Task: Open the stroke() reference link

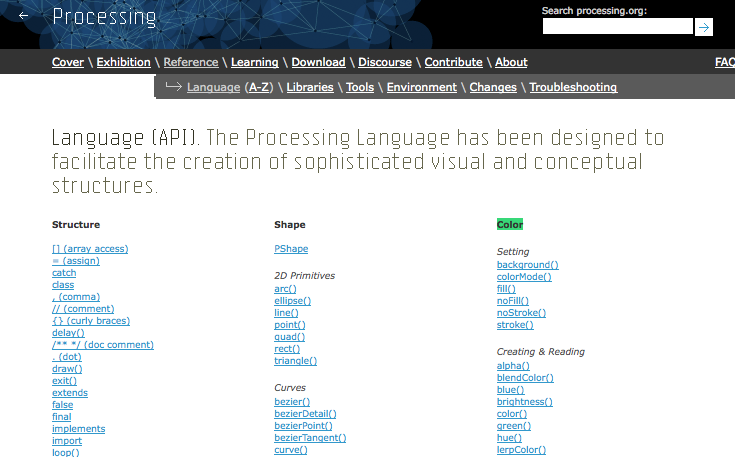Action: tap(515, 325)
